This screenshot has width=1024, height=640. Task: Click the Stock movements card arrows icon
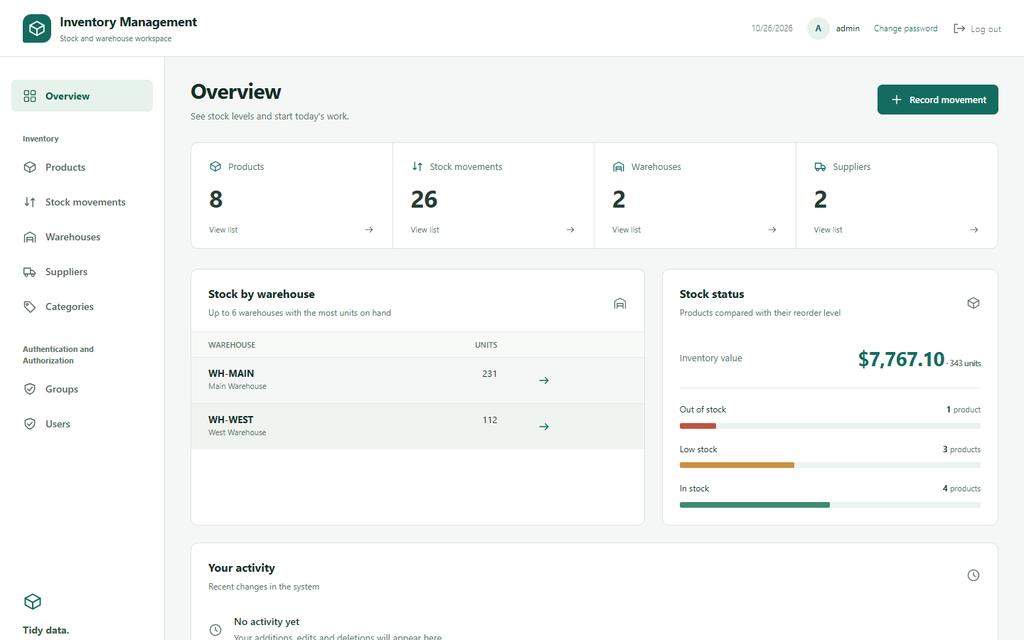point(417,167)
